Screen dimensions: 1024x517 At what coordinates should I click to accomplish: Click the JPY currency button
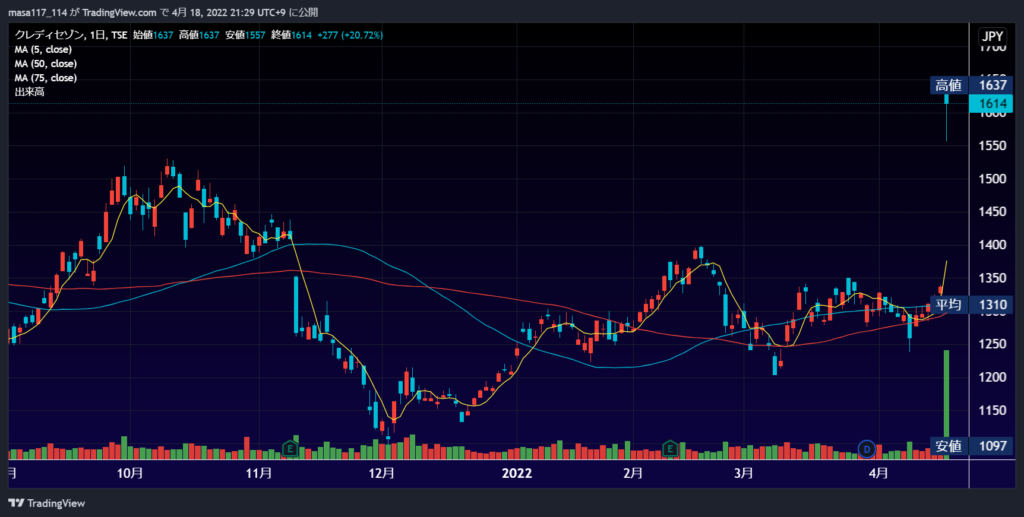(x=993, y=36)
